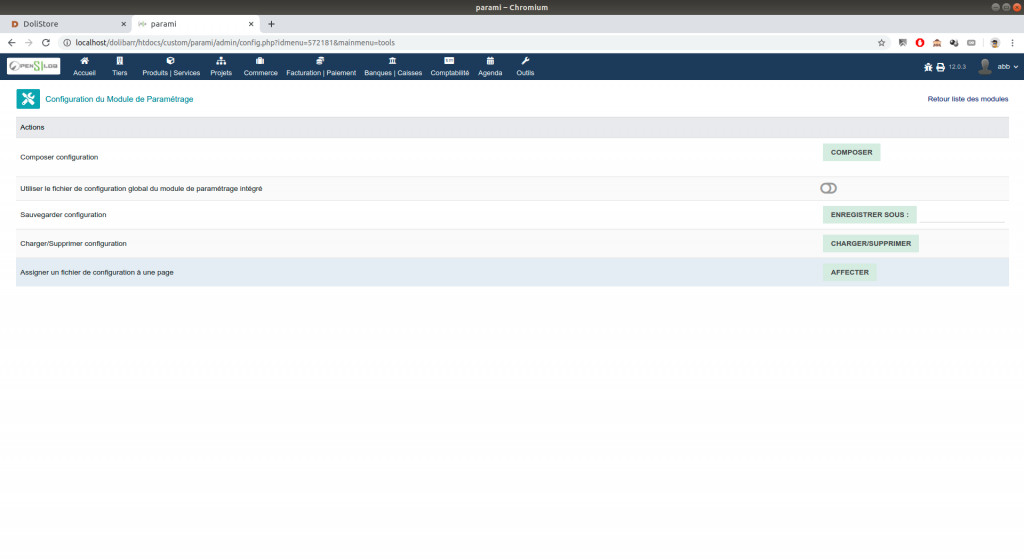Open a new browser tab
Viewport: 1024px width, 559px height.
pyautogui.click(x=271, y=24)
